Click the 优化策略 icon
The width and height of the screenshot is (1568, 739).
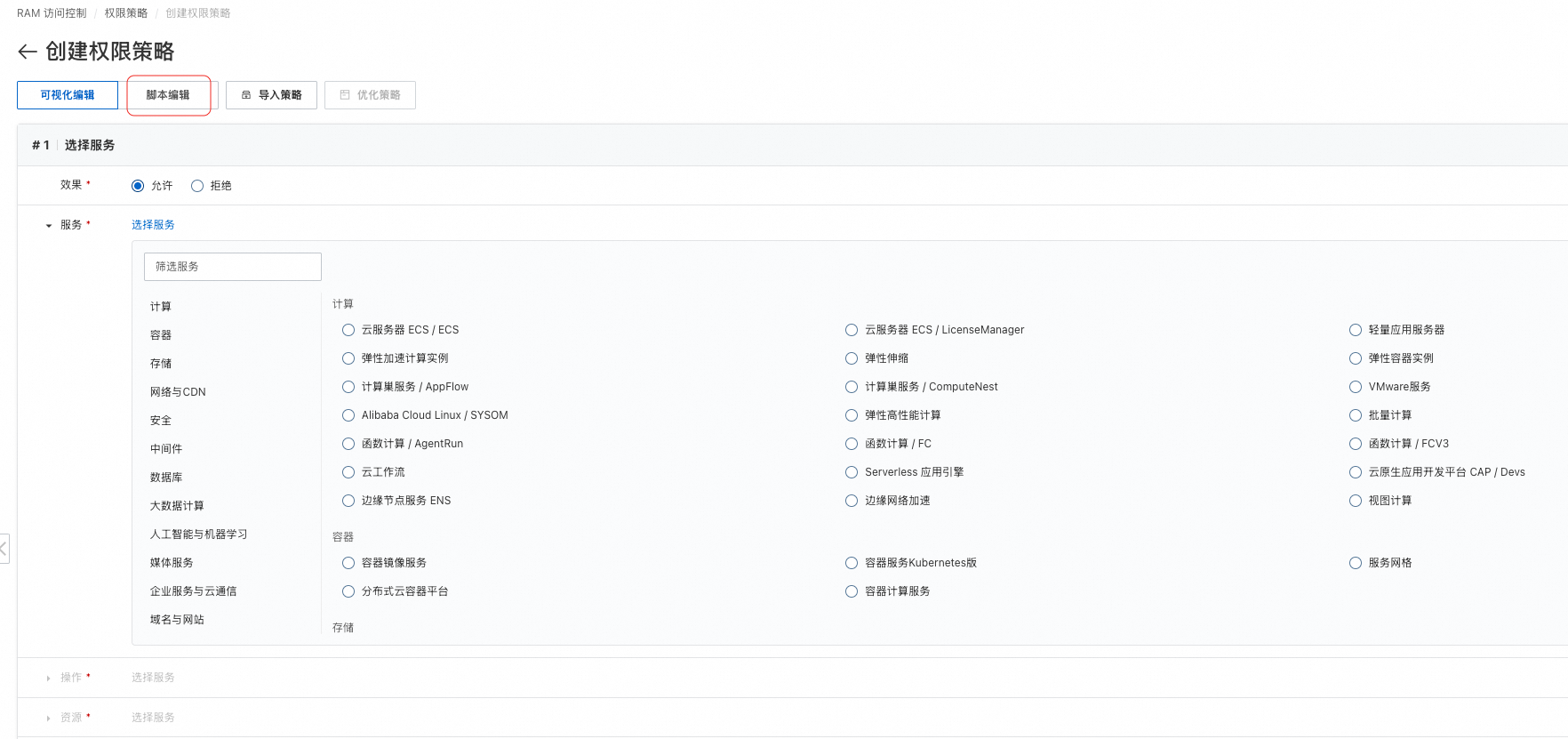tap(345, 95)
